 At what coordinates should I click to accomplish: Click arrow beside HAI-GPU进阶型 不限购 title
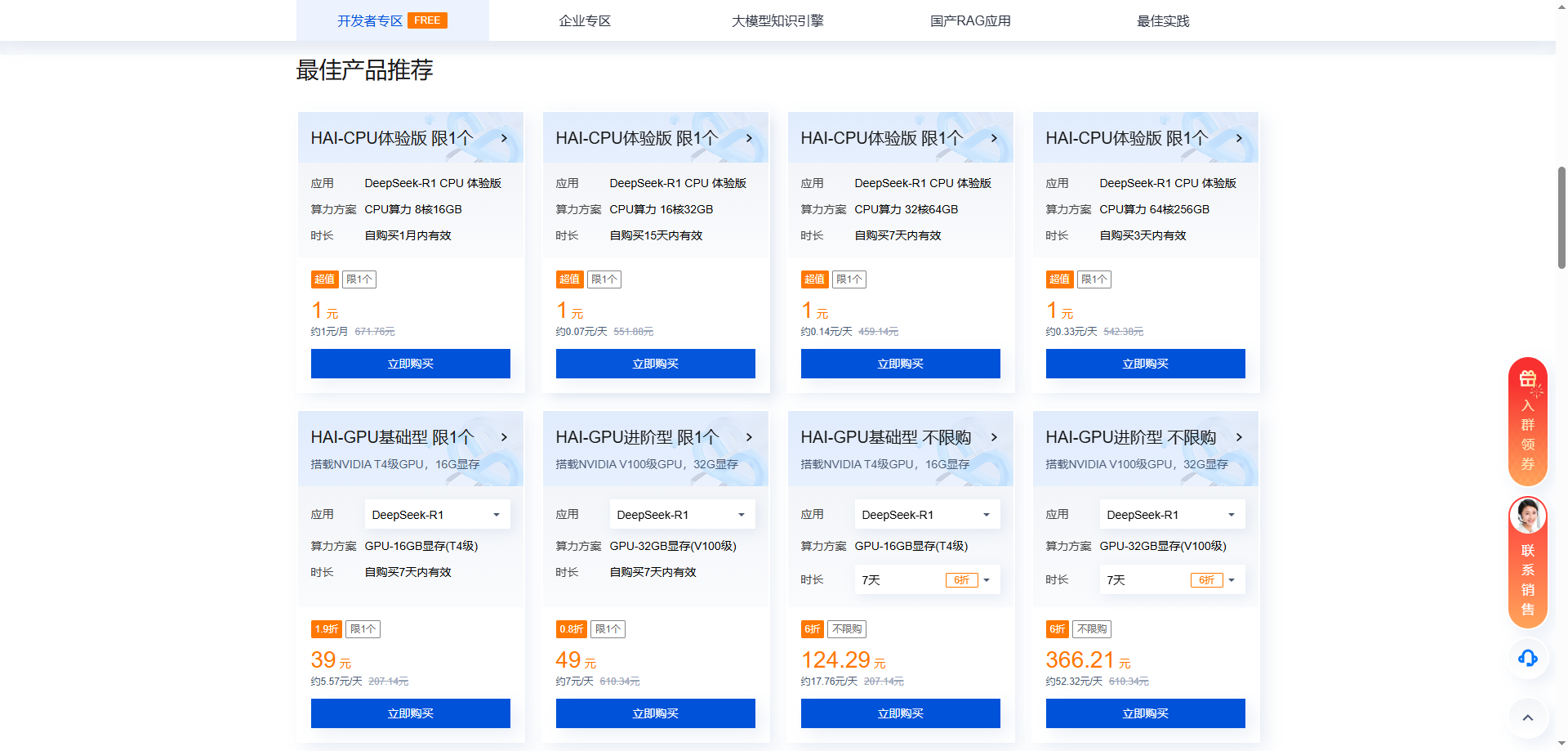1240,437
